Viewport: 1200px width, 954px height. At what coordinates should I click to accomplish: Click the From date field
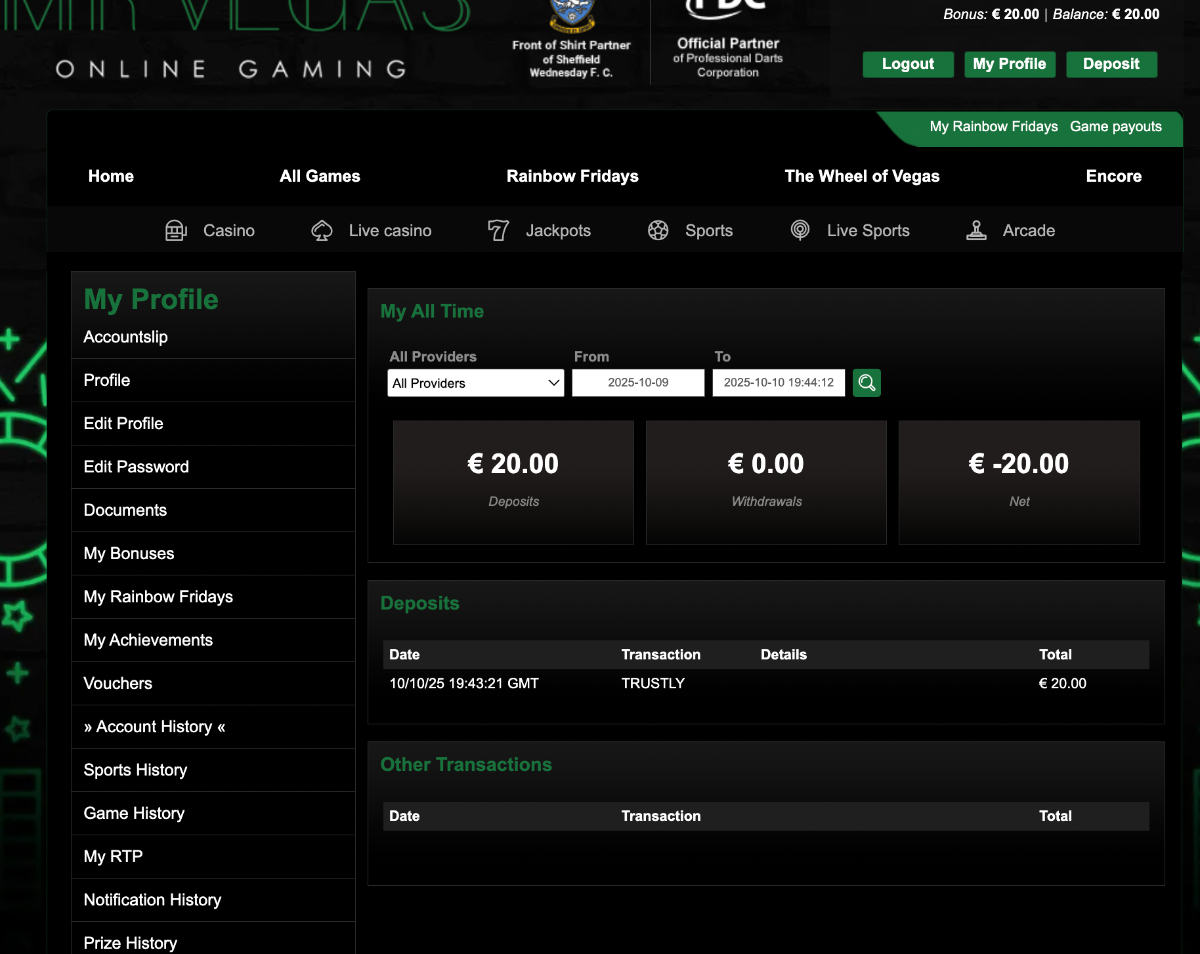[x=638, y=383]
